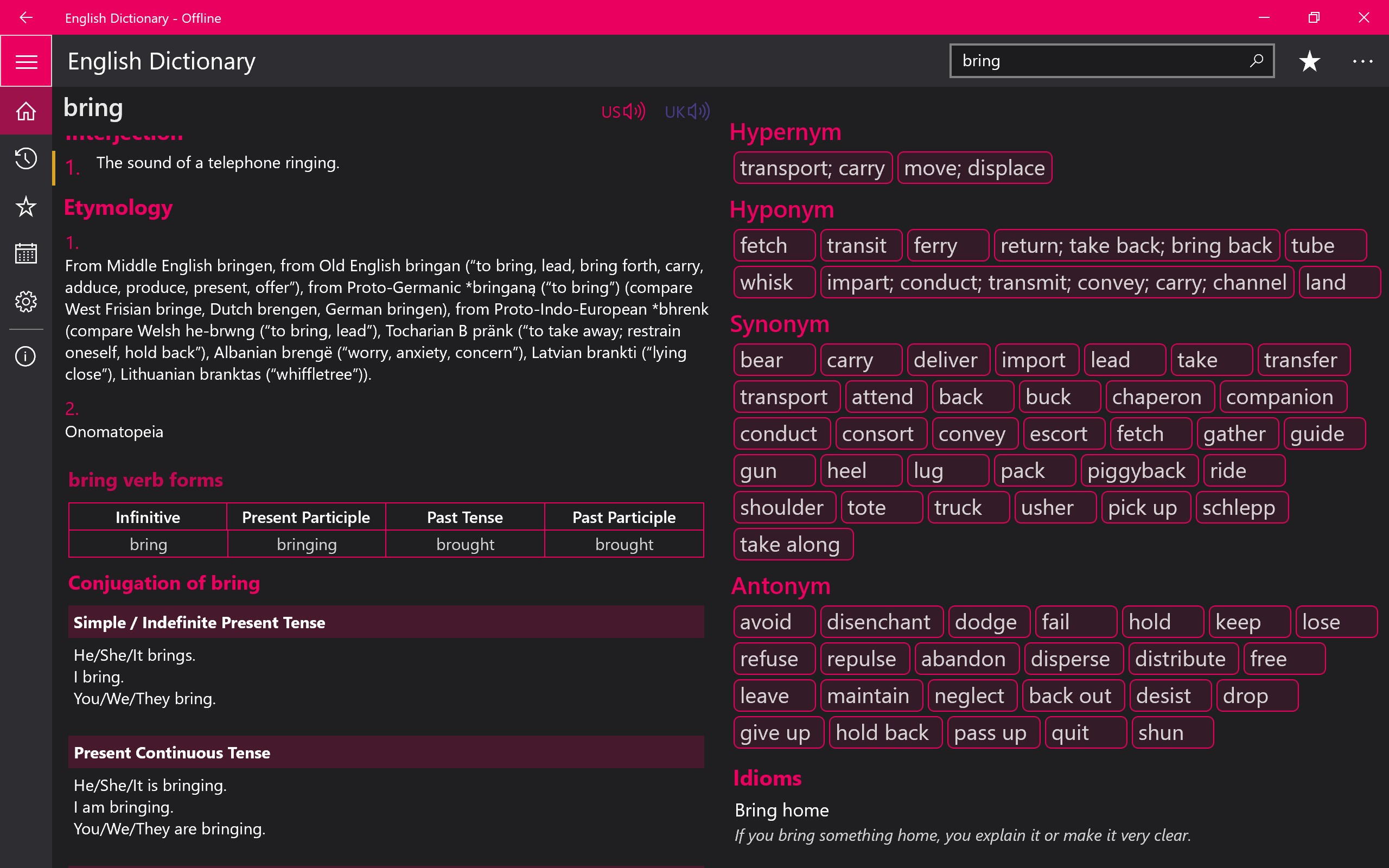This screenshot has width=1389, height=868.
Task: Open Settings gear in the sidebar
Action: click(x=26, y=301)
